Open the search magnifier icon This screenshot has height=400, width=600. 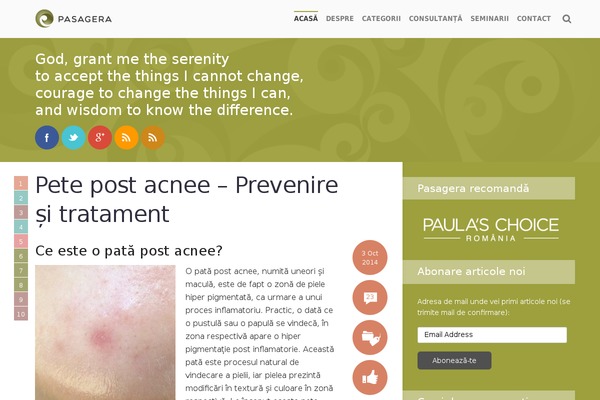pyautogui.click(x=567, y=19)
